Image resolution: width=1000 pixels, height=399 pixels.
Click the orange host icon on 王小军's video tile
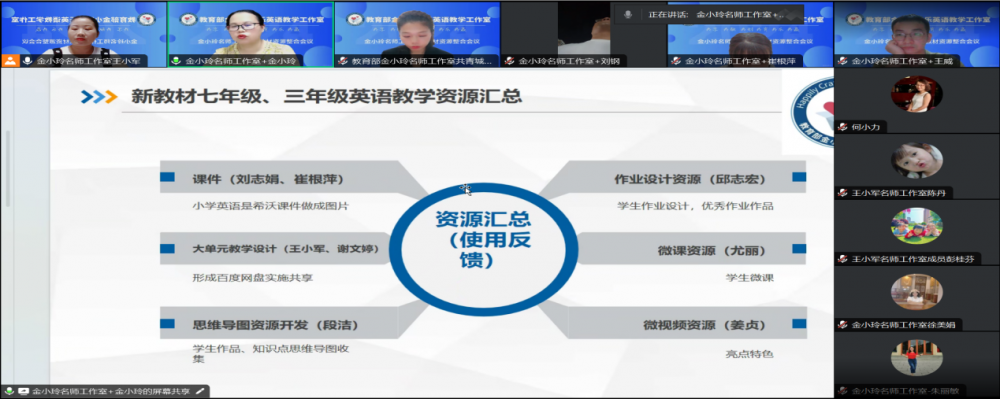coord(10,61)
